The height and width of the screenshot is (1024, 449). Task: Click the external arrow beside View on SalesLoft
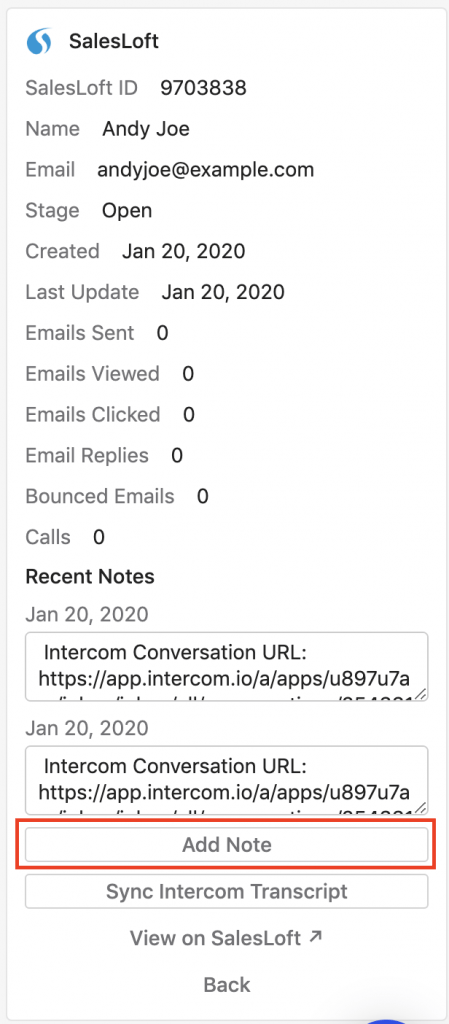coord(315,937)
